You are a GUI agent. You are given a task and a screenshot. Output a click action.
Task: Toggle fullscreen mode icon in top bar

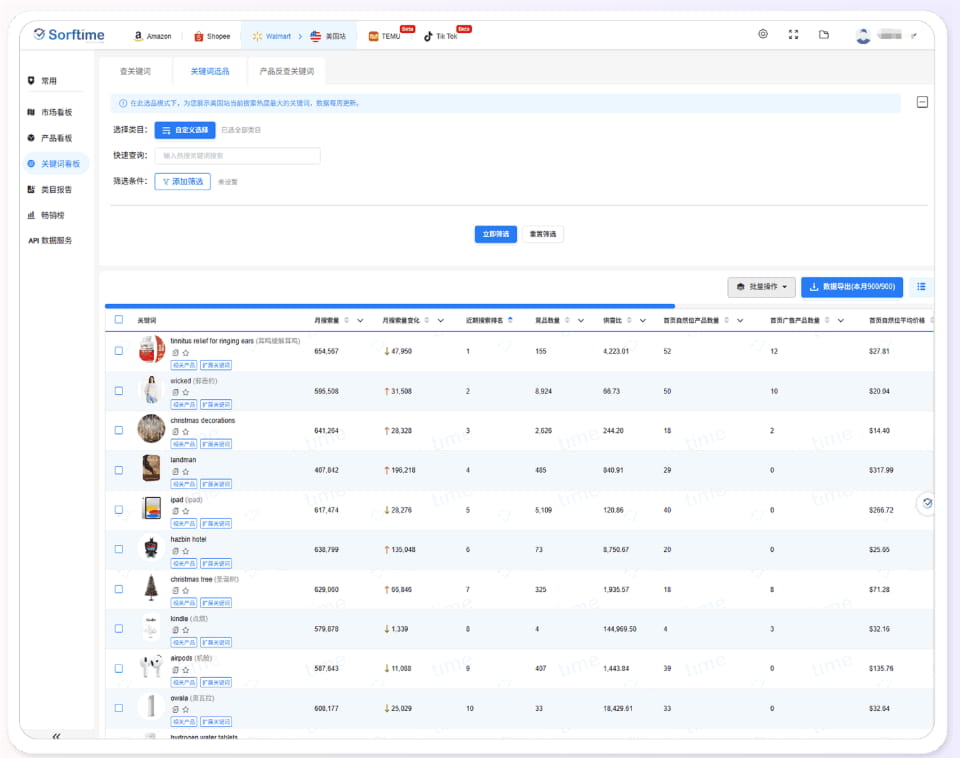(x=793, y=34)
